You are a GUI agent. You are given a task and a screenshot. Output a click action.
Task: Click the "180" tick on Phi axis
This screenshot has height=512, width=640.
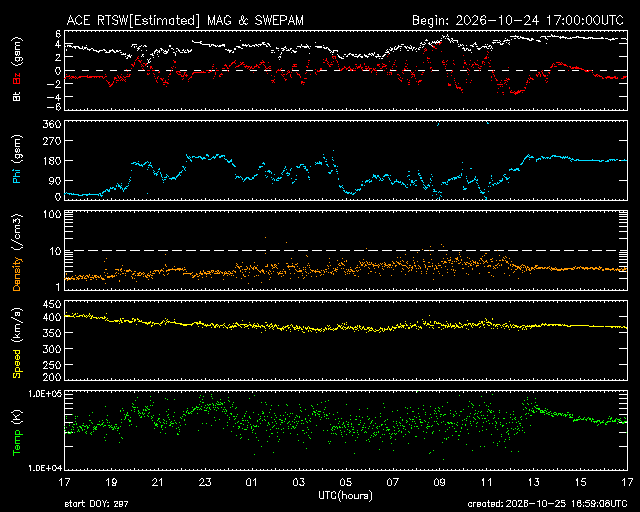(52, 161)
